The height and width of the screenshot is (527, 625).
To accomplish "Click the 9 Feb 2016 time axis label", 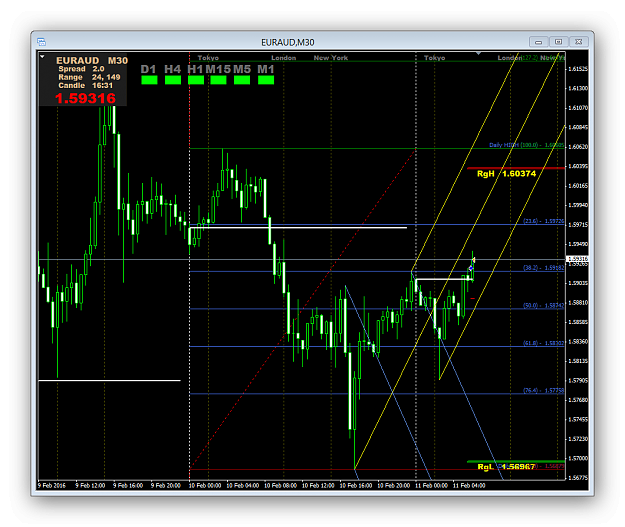I will click(x=52, y=486).
